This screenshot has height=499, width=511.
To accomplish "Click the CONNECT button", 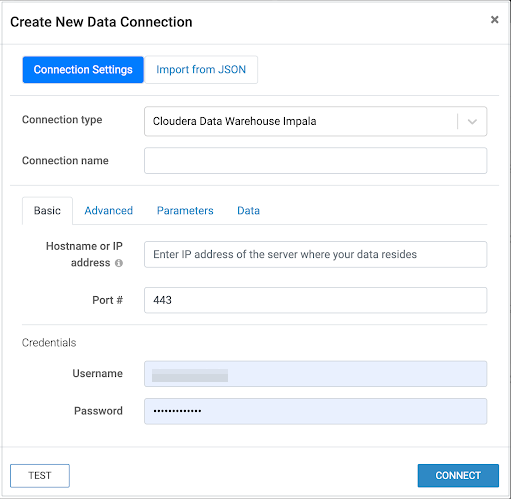I will coord(458,476).
